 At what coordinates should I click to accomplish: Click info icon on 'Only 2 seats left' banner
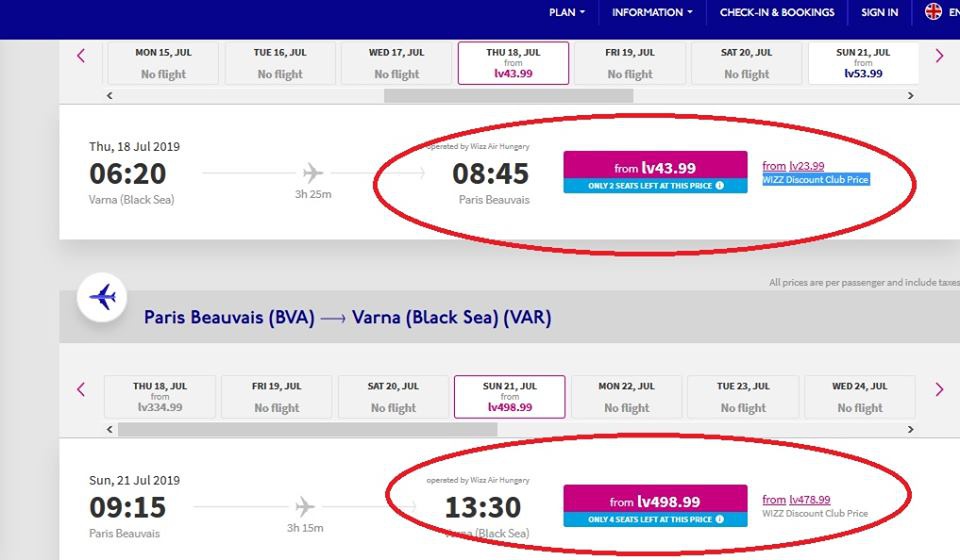point(720,185)
